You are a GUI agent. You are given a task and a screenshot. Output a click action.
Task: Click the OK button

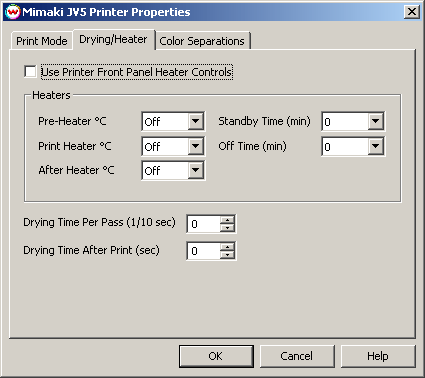pyautogui.click(x=216, y=356)
